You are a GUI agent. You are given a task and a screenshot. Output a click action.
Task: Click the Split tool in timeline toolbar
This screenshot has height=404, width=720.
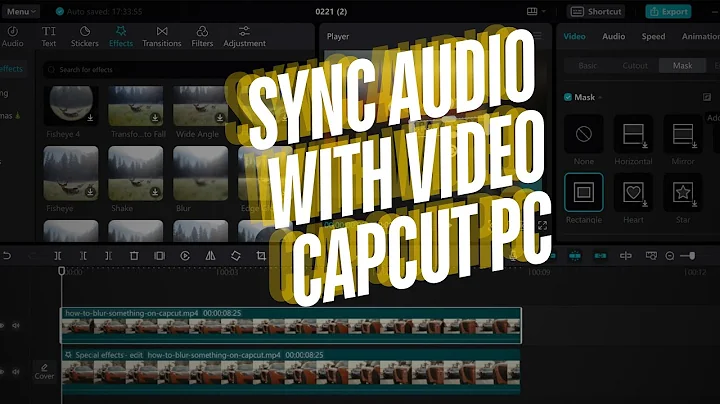[x=57, y=255]
